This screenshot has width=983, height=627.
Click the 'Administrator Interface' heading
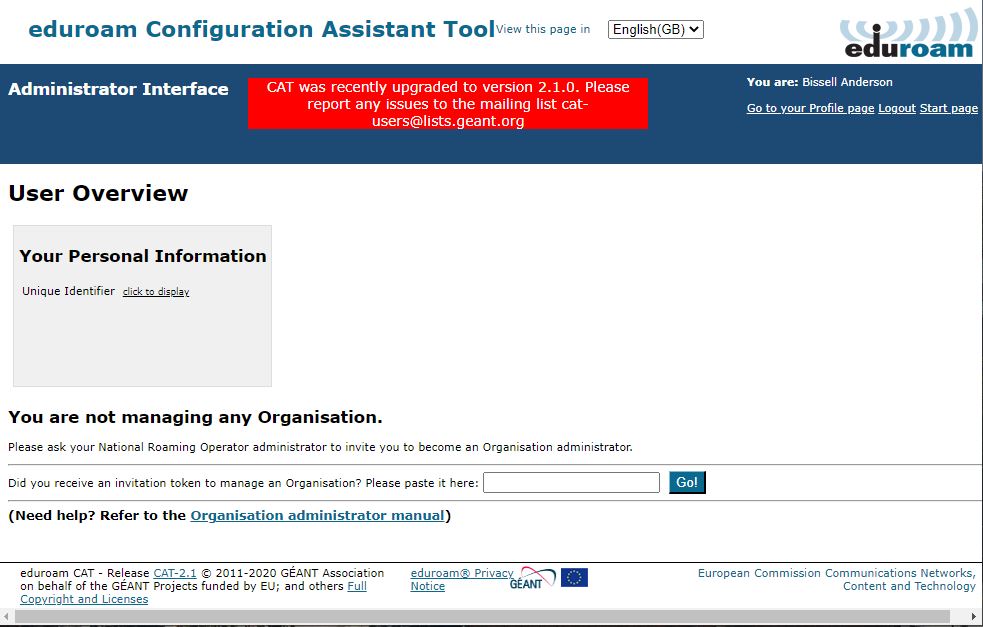118,89
